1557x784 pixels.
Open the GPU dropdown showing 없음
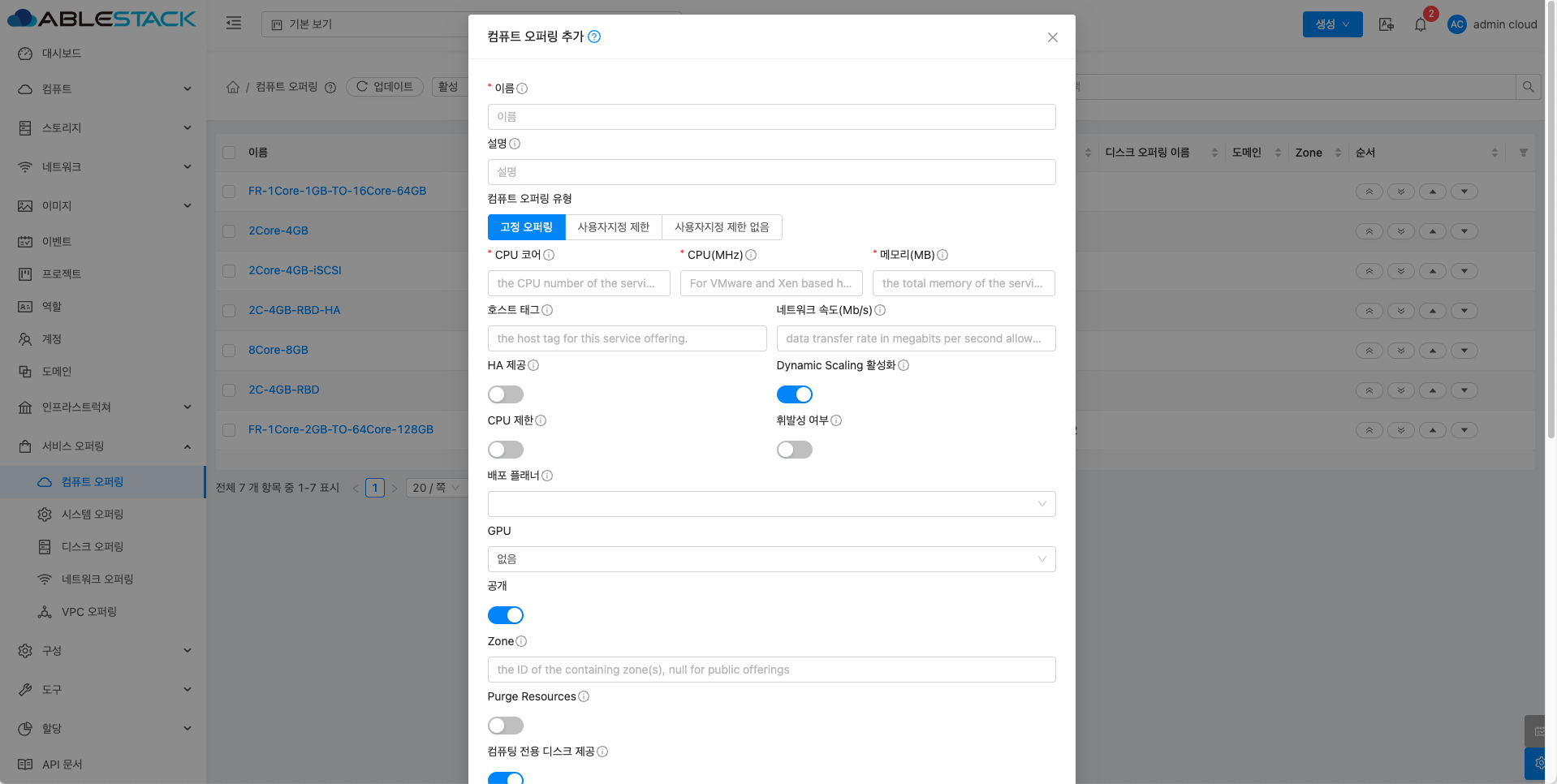(770, 559)
